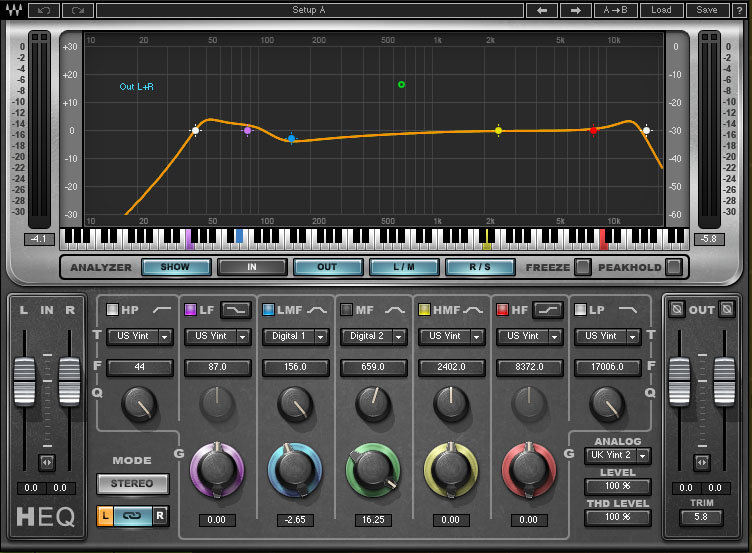Select the HP filter shape icon

coord(162,310)
